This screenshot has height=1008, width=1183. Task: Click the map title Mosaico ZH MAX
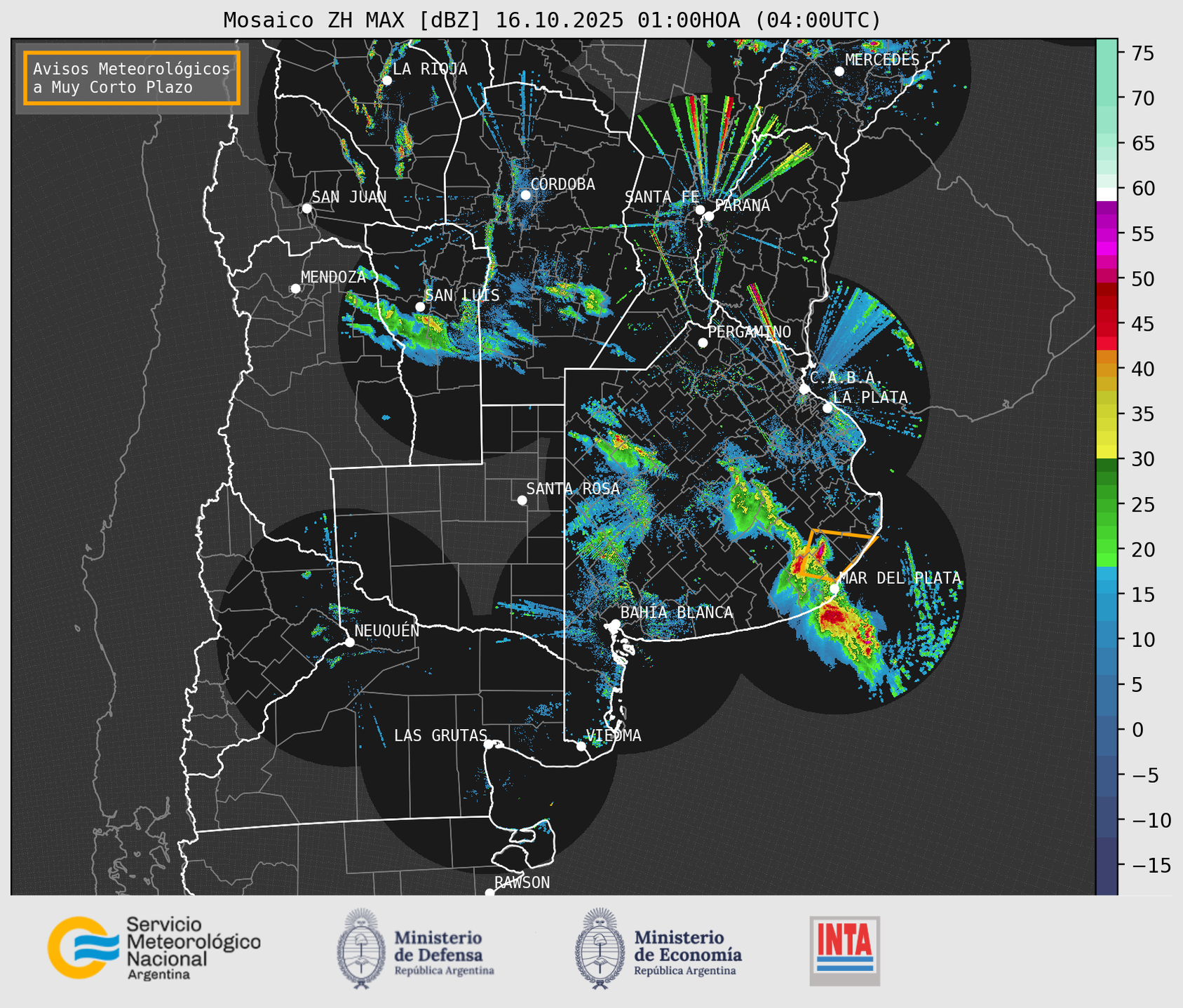pyautogui.click(x=552, y=20)
